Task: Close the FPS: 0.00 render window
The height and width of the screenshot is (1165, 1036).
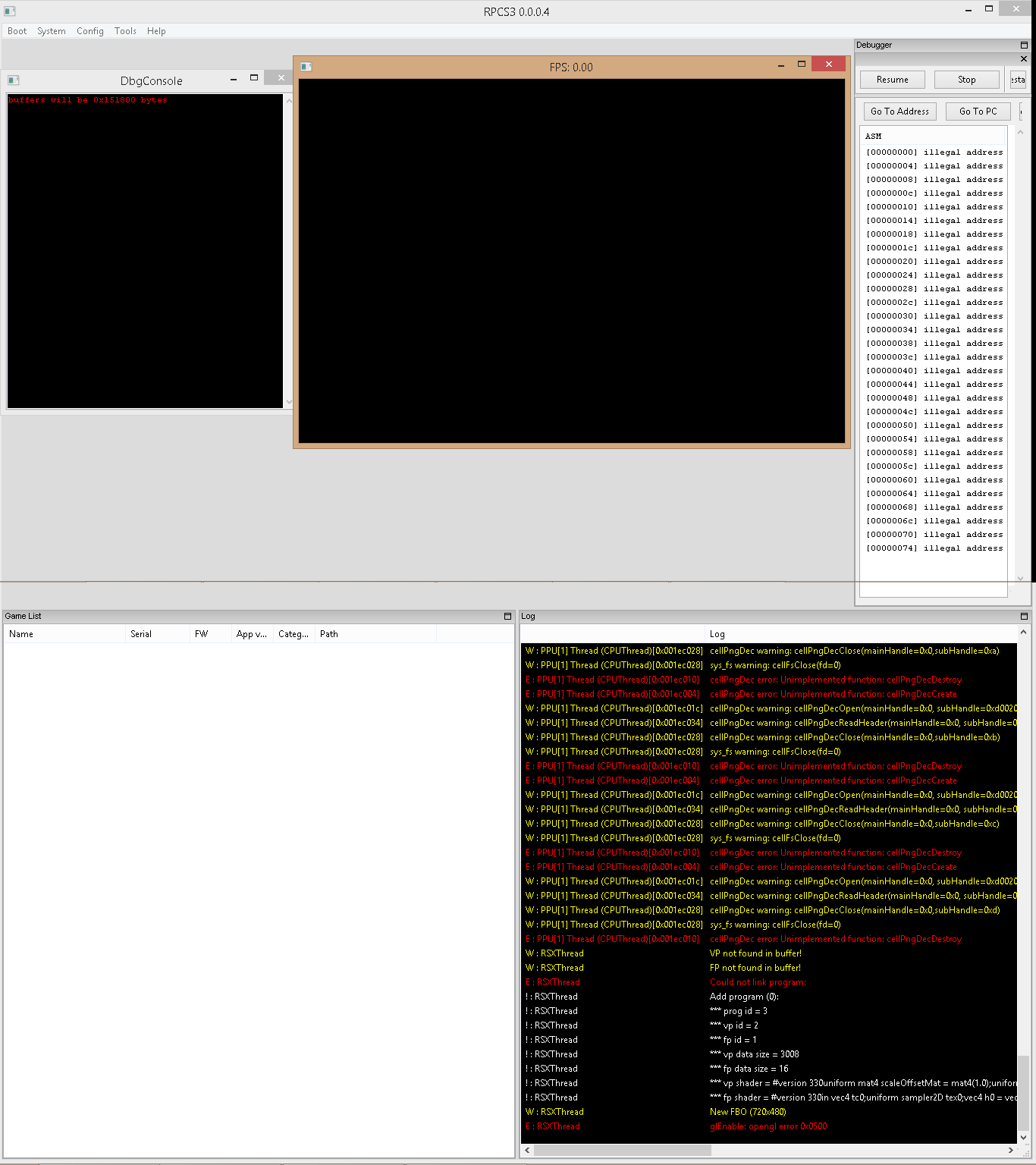Action: coord(829,64)
